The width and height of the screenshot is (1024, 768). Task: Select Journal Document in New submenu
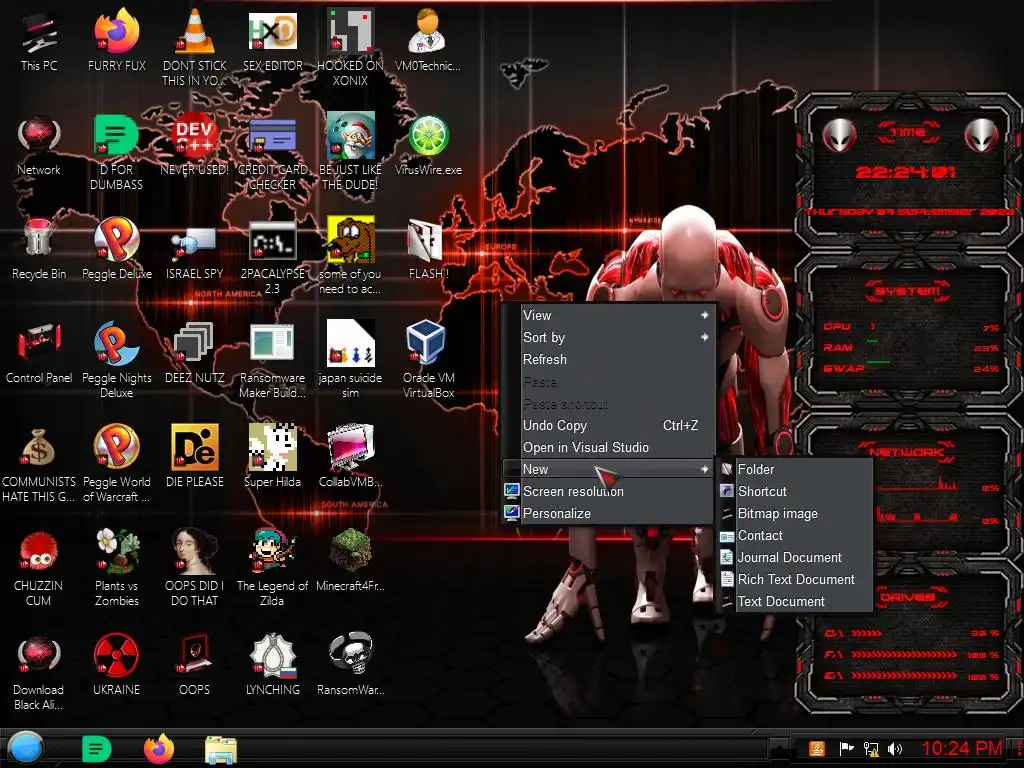[x=795, y=558]
